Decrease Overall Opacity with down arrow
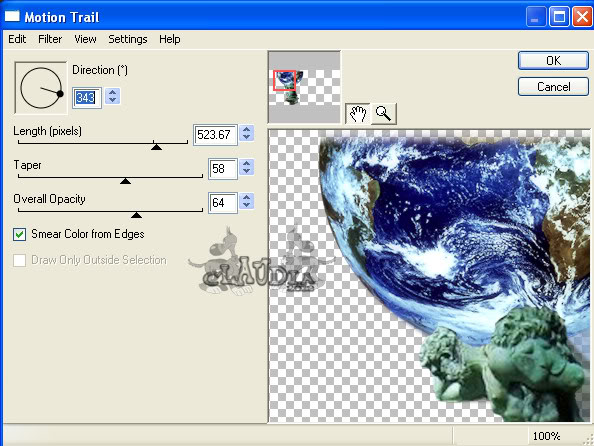The width and height of the screenshot is (594, 446). pos(247,205)
